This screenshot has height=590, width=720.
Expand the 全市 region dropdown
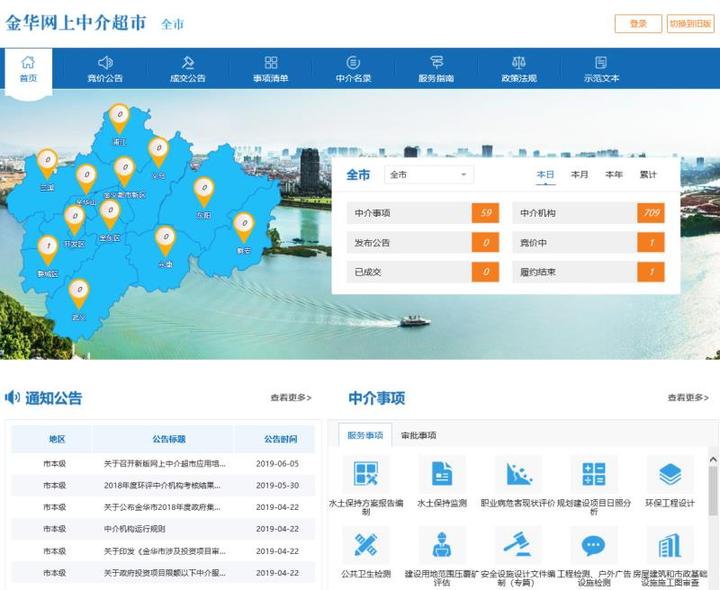point(428,174)
